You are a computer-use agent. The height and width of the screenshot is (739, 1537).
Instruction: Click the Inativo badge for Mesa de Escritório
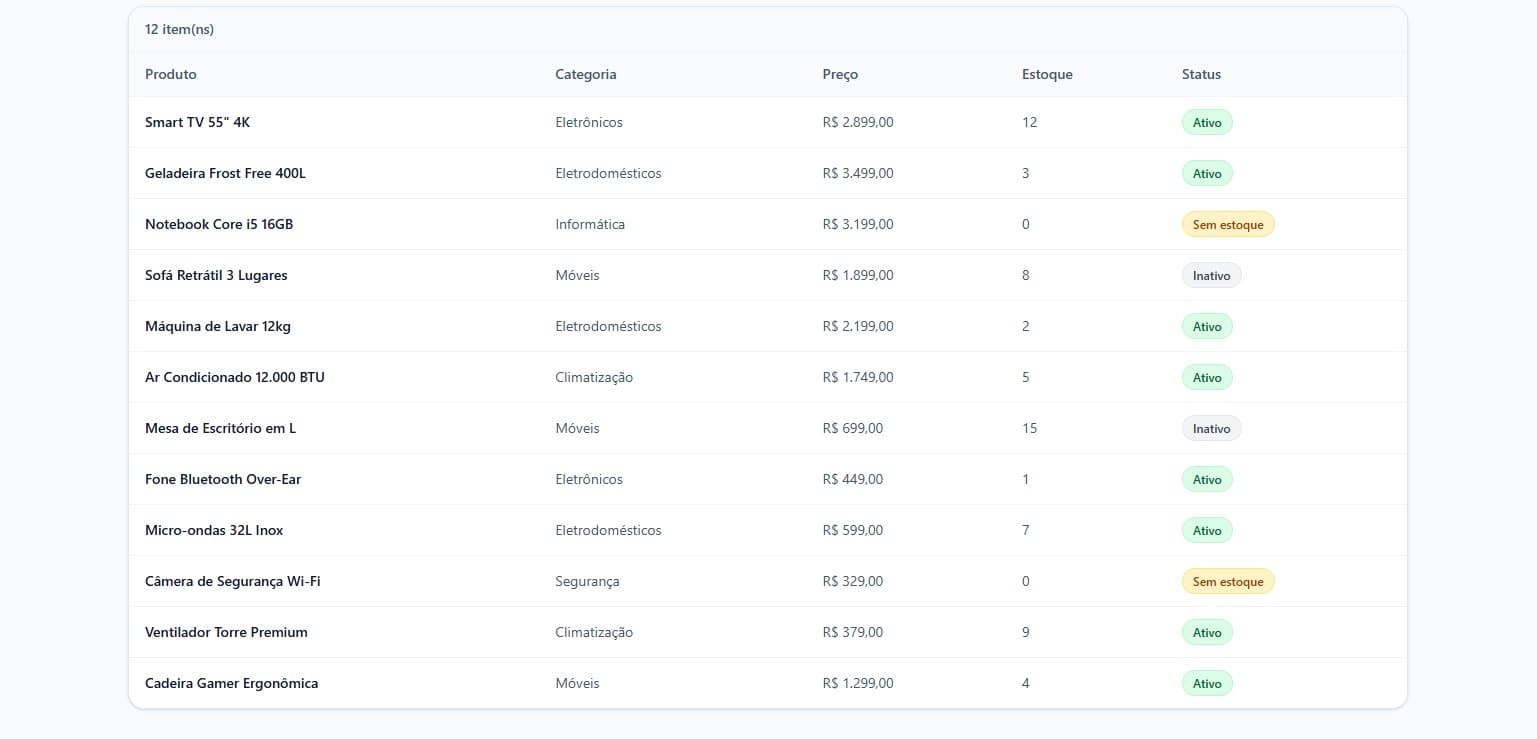point(1211,428)
